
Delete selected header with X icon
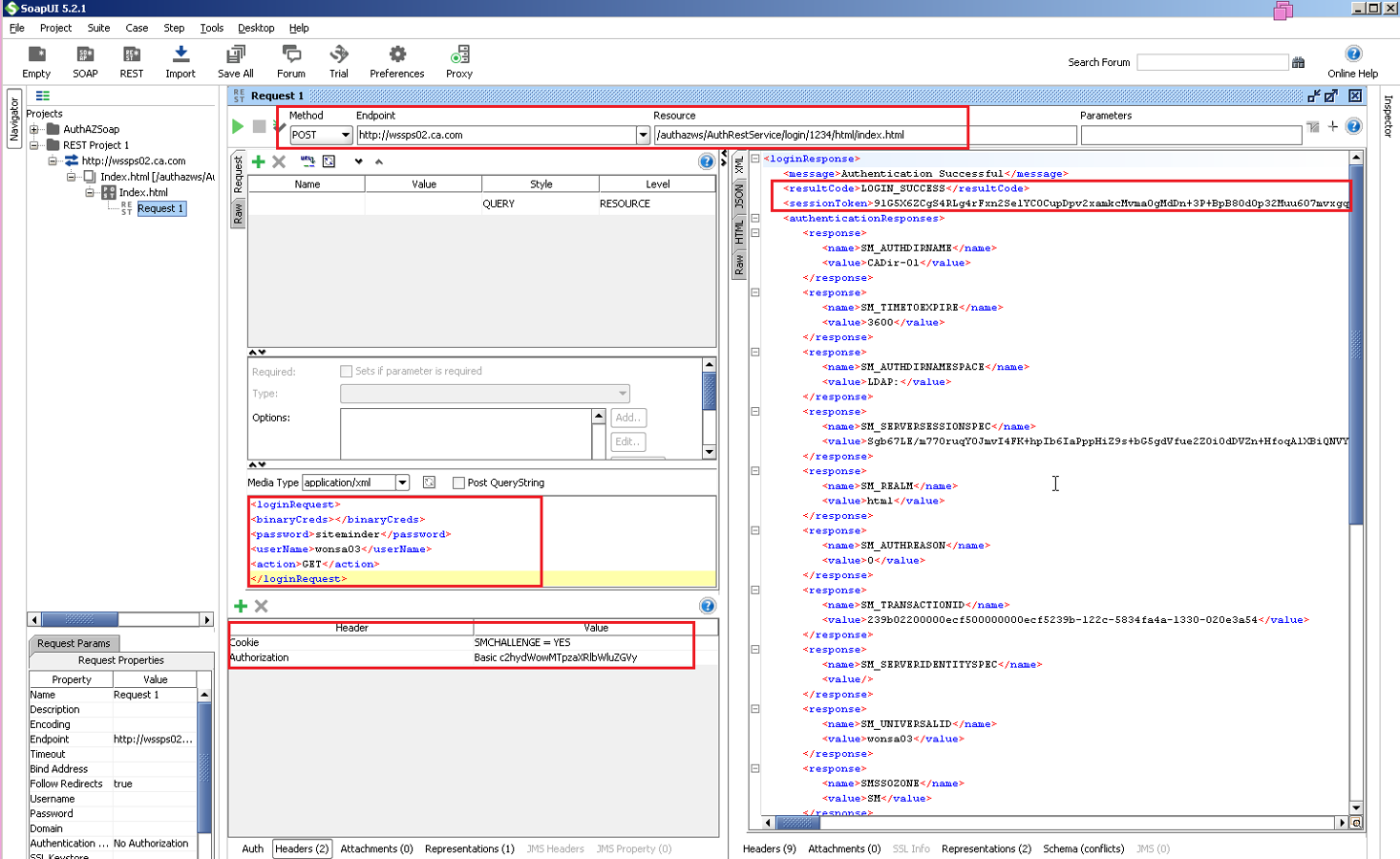(261, 606)
